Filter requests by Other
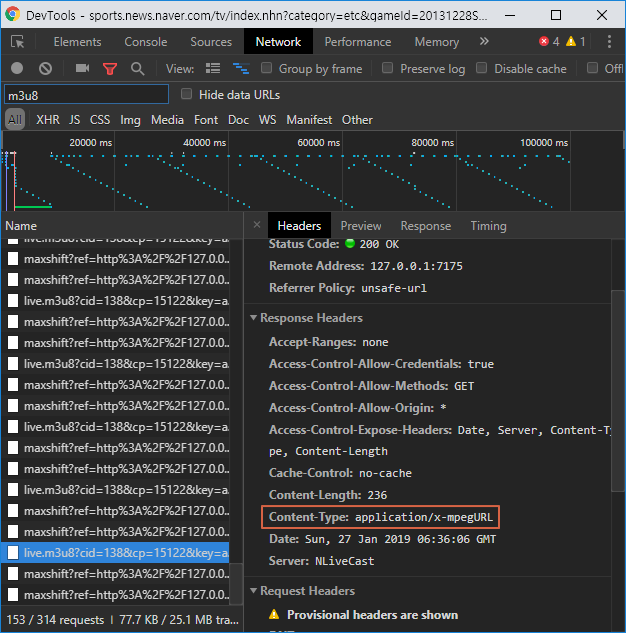Viewport: 626px width, 633px height. tap(357, 120)
